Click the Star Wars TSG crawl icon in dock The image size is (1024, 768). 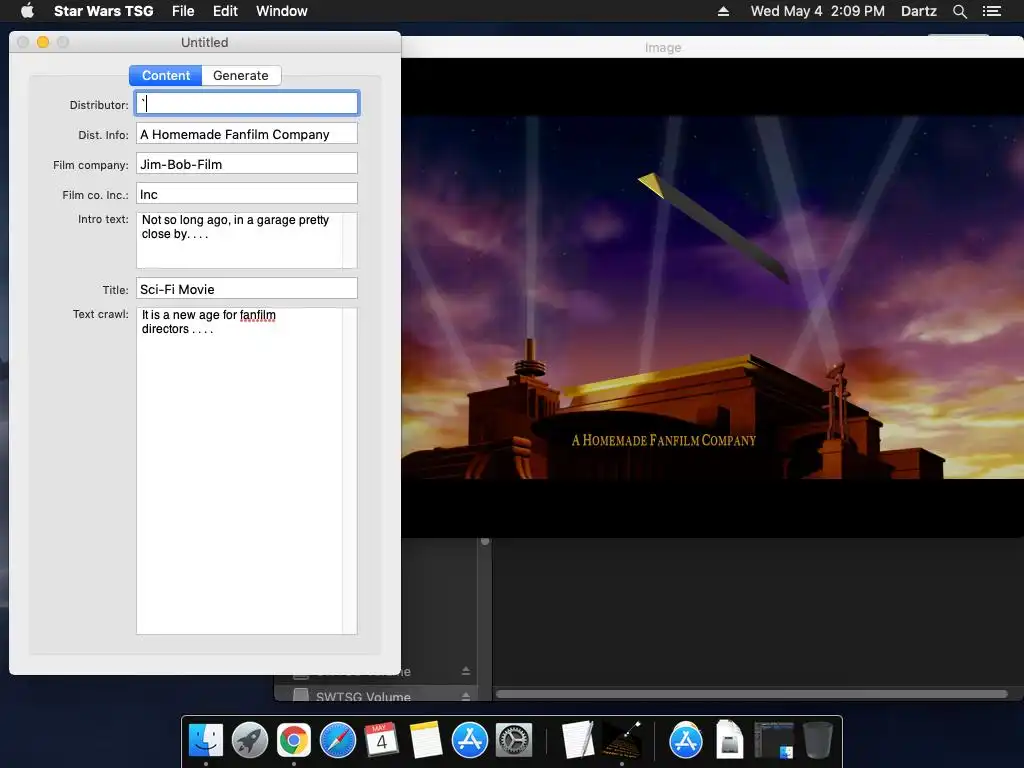(622, 741)
